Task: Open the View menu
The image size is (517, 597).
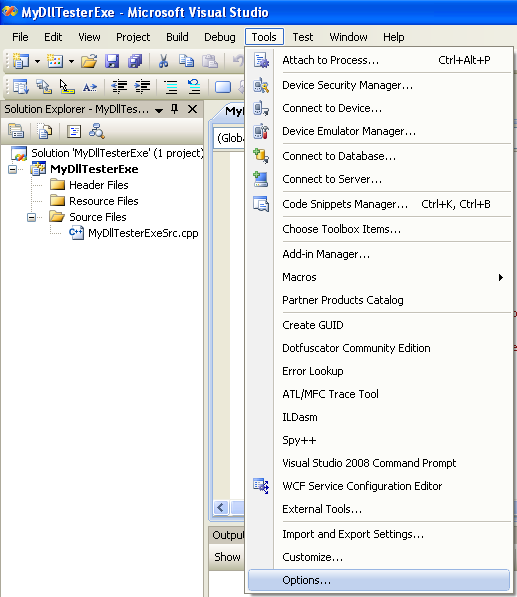Action: pos(89,37)
